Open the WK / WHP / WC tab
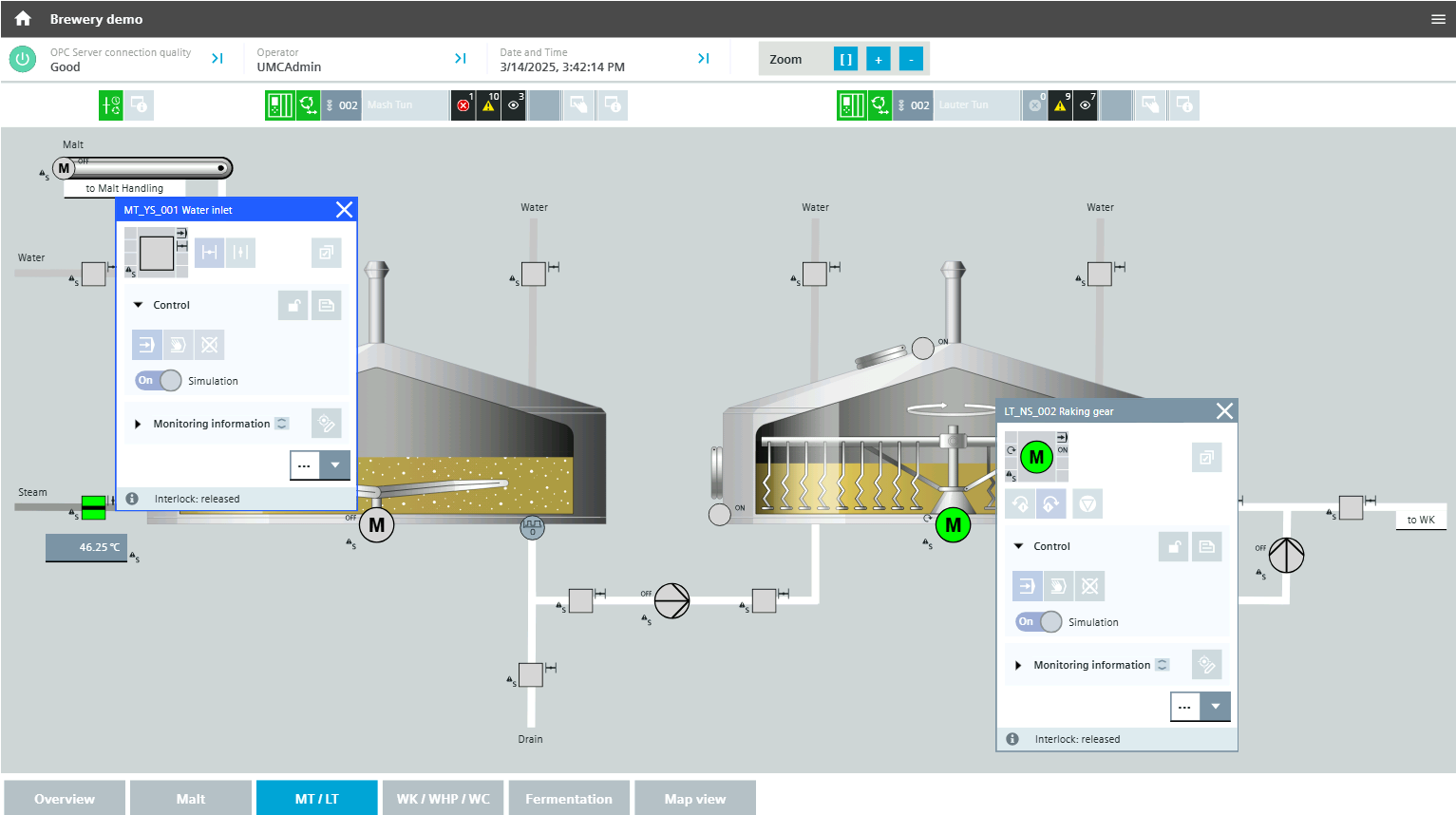The width and height of the screenshot is (1456, 815). [x=443, y=798]
